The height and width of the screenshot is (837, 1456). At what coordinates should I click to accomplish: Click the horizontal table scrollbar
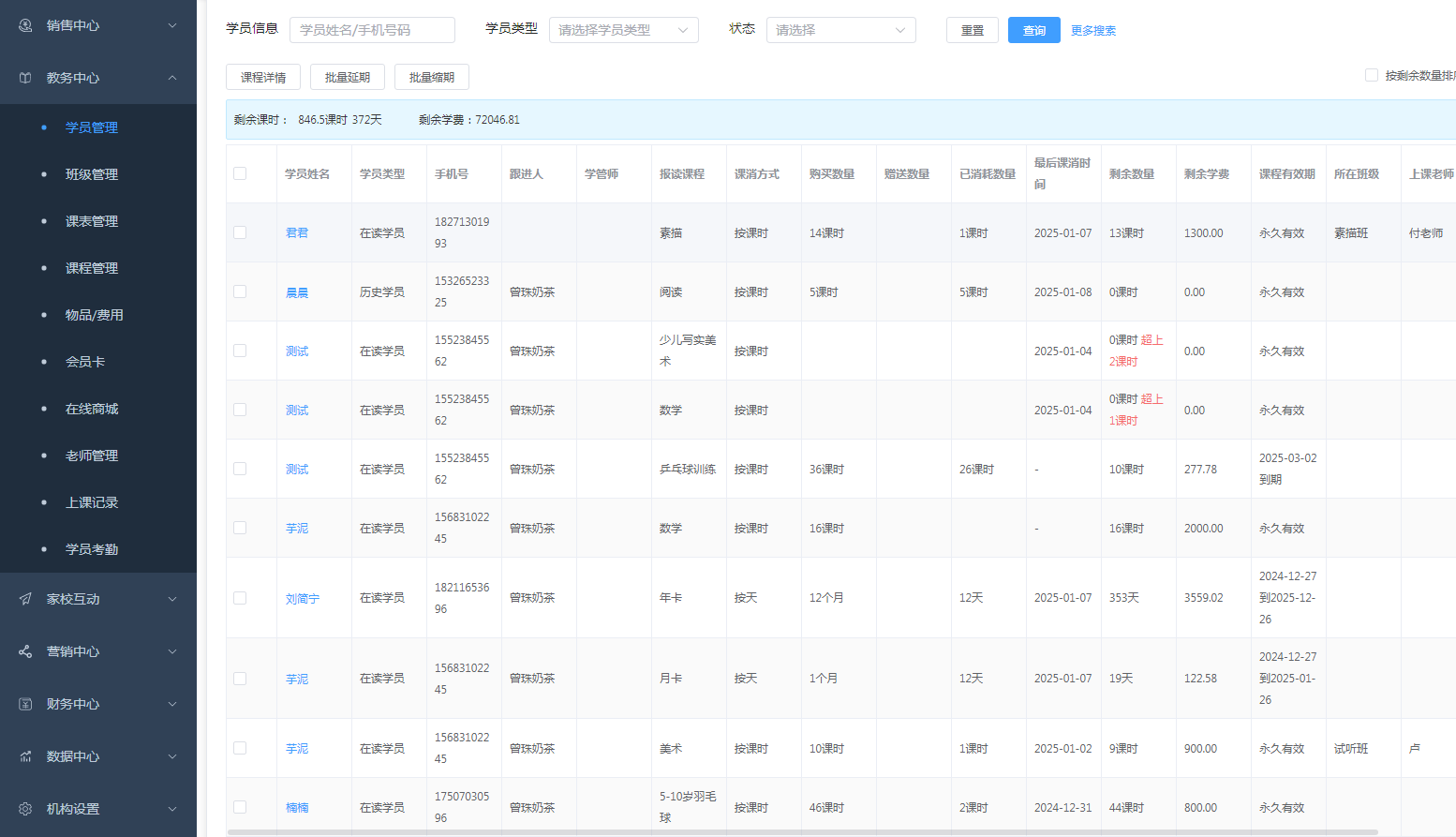coord(802,831)
